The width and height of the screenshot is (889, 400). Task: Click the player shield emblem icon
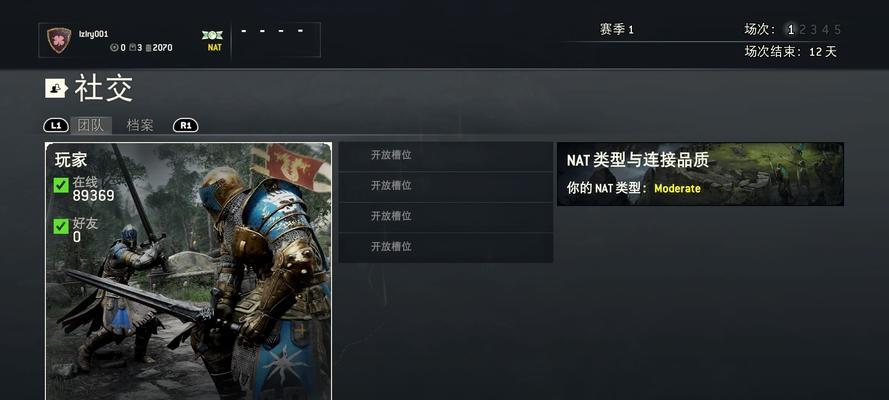(x=59, y=40)
